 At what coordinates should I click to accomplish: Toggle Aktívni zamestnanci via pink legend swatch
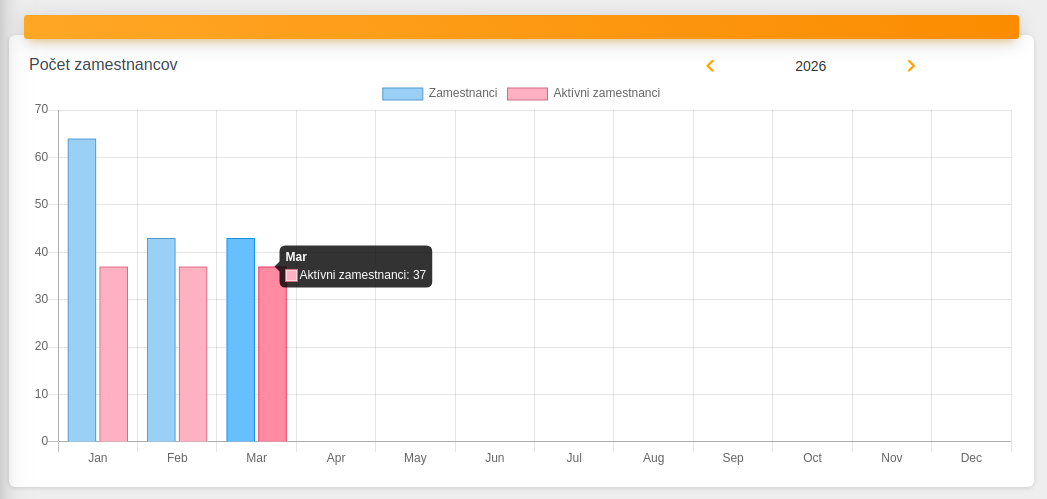coord(527,94)
